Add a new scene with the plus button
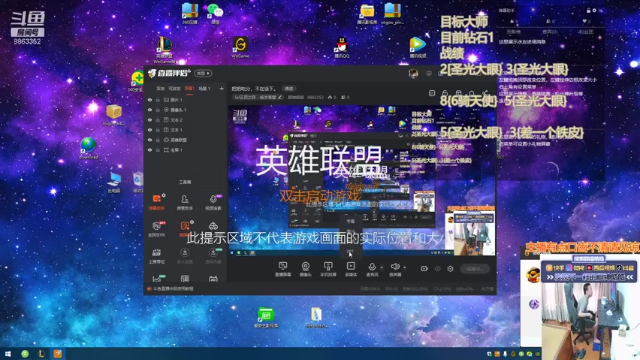The height and width of the screenshot is (360, 640). 221,89
